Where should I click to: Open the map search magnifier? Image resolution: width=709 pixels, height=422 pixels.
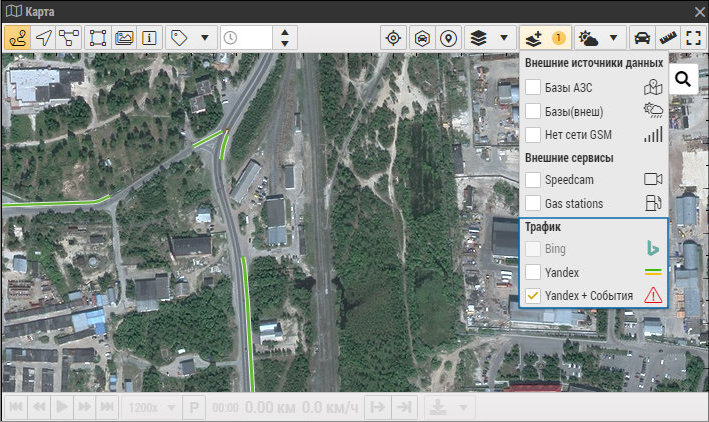683,79
